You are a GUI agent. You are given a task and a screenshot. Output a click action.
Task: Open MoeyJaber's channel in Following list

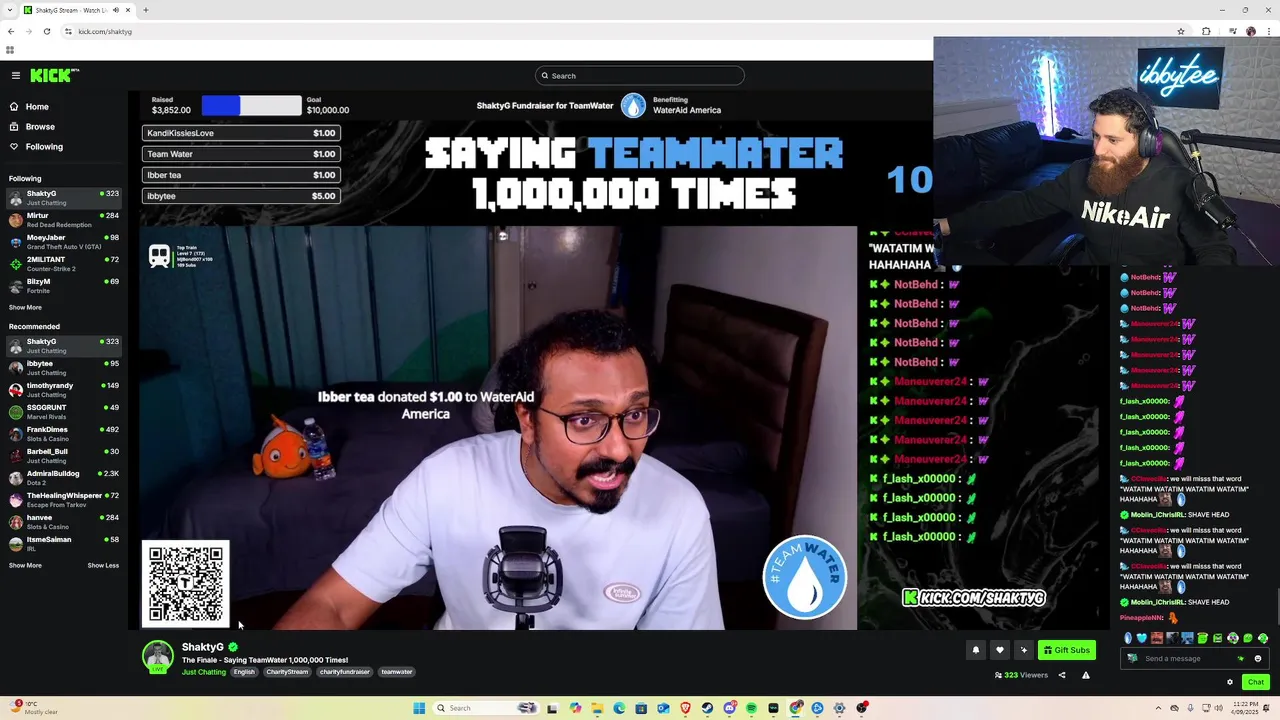point(64,242)
